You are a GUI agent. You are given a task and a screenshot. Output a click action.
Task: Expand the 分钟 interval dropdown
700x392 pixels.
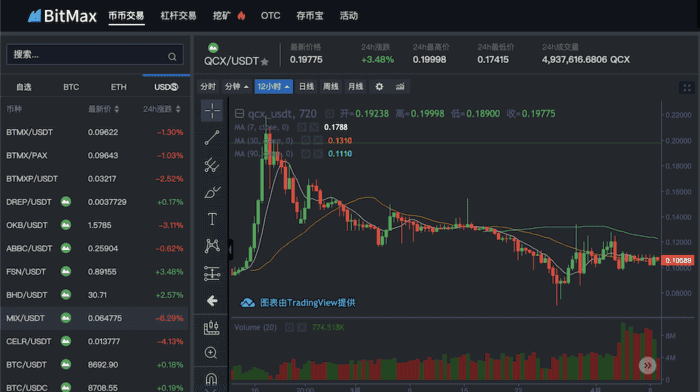coord(237,87)
